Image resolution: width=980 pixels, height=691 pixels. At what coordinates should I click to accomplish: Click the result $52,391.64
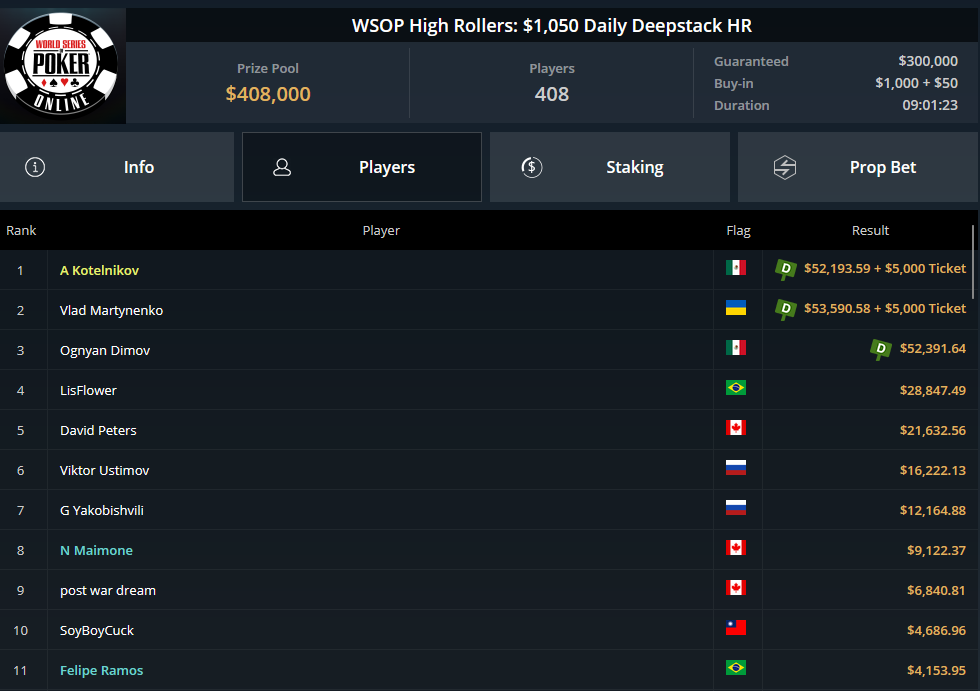[932, 349]
